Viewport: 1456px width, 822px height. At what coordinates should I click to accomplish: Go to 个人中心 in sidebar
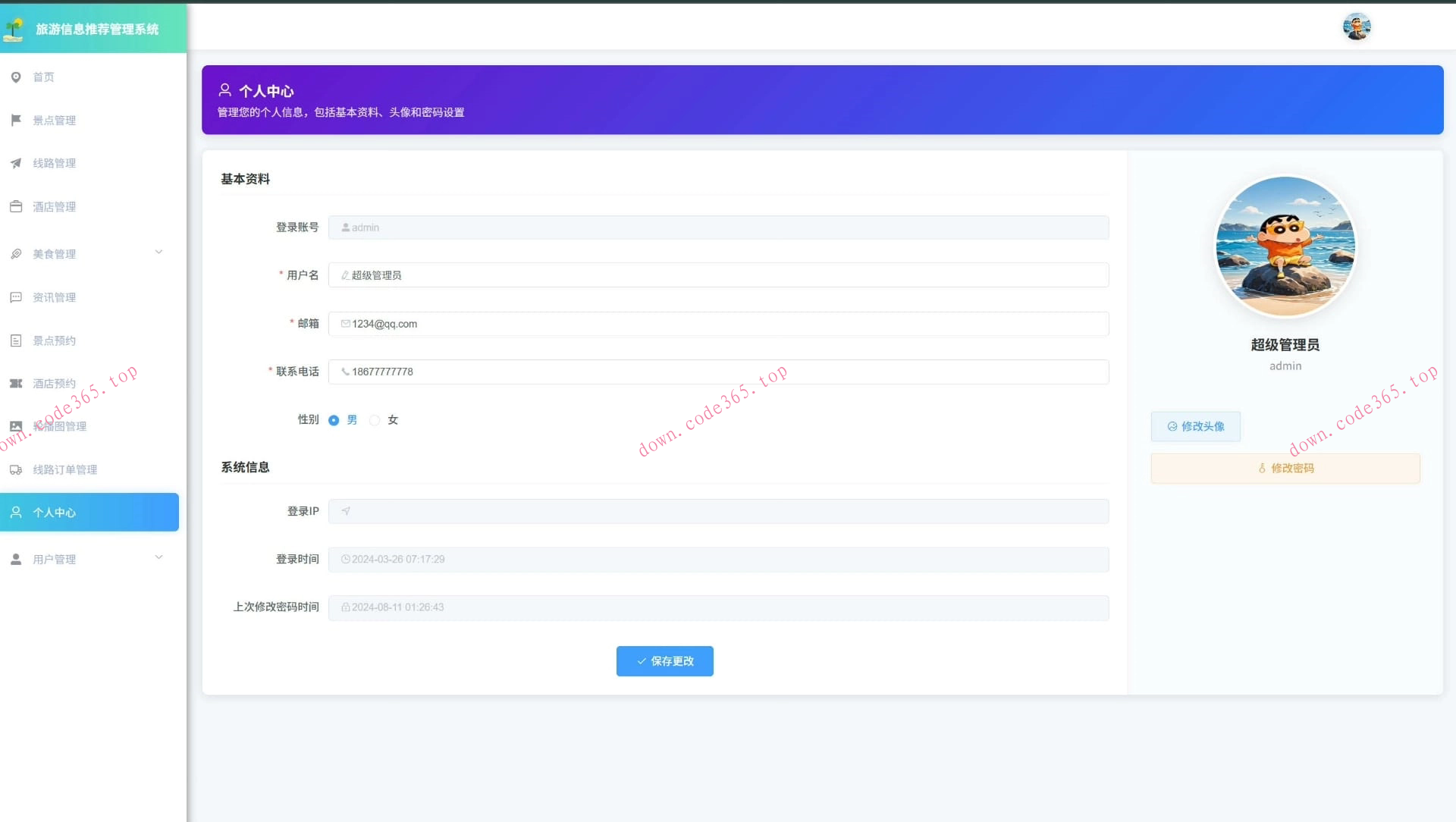pyautogui.click(x=89, y=513)
